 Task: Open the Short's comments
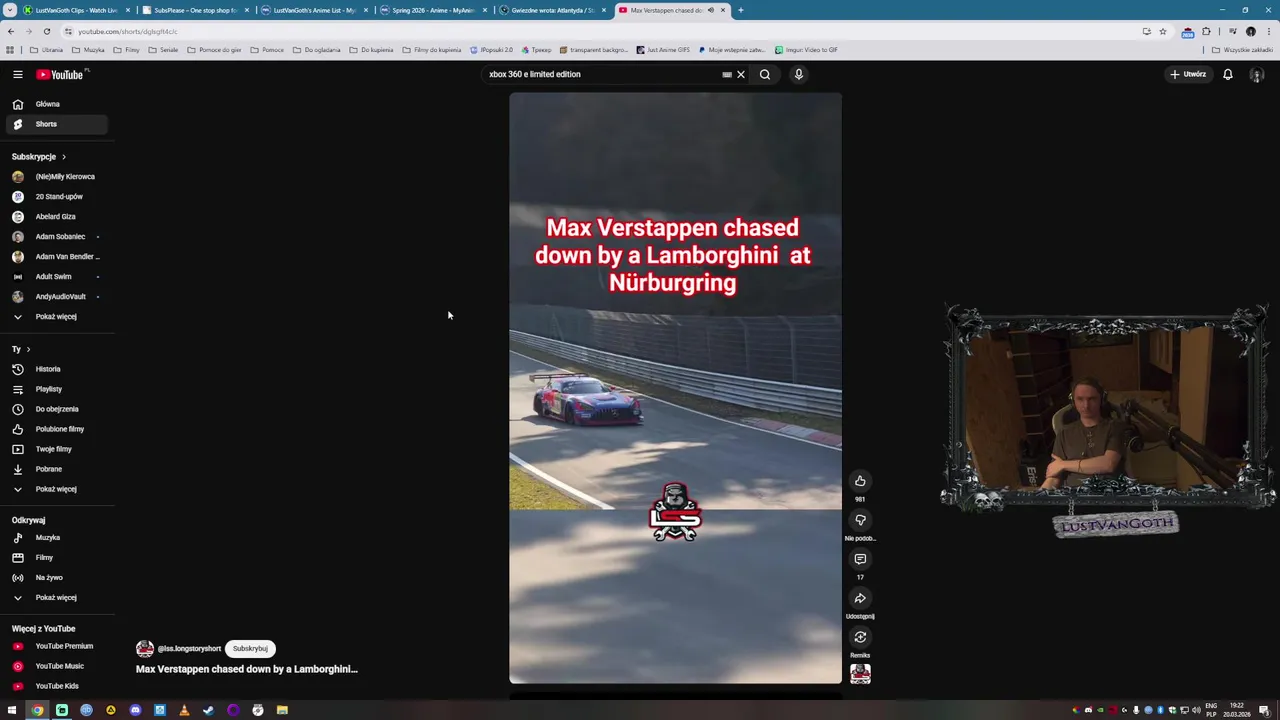point(860,559)
